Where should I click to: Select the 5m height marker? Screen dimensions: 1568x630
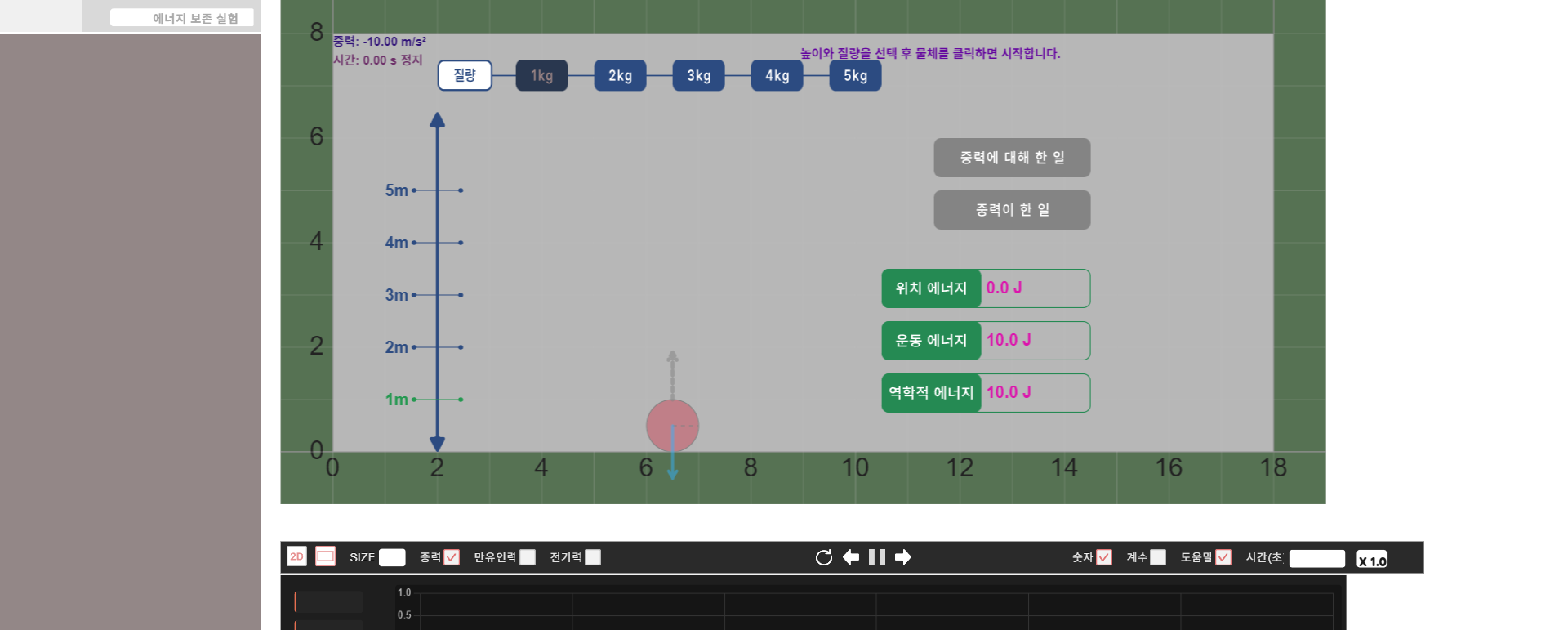click(x=424, y=190)
